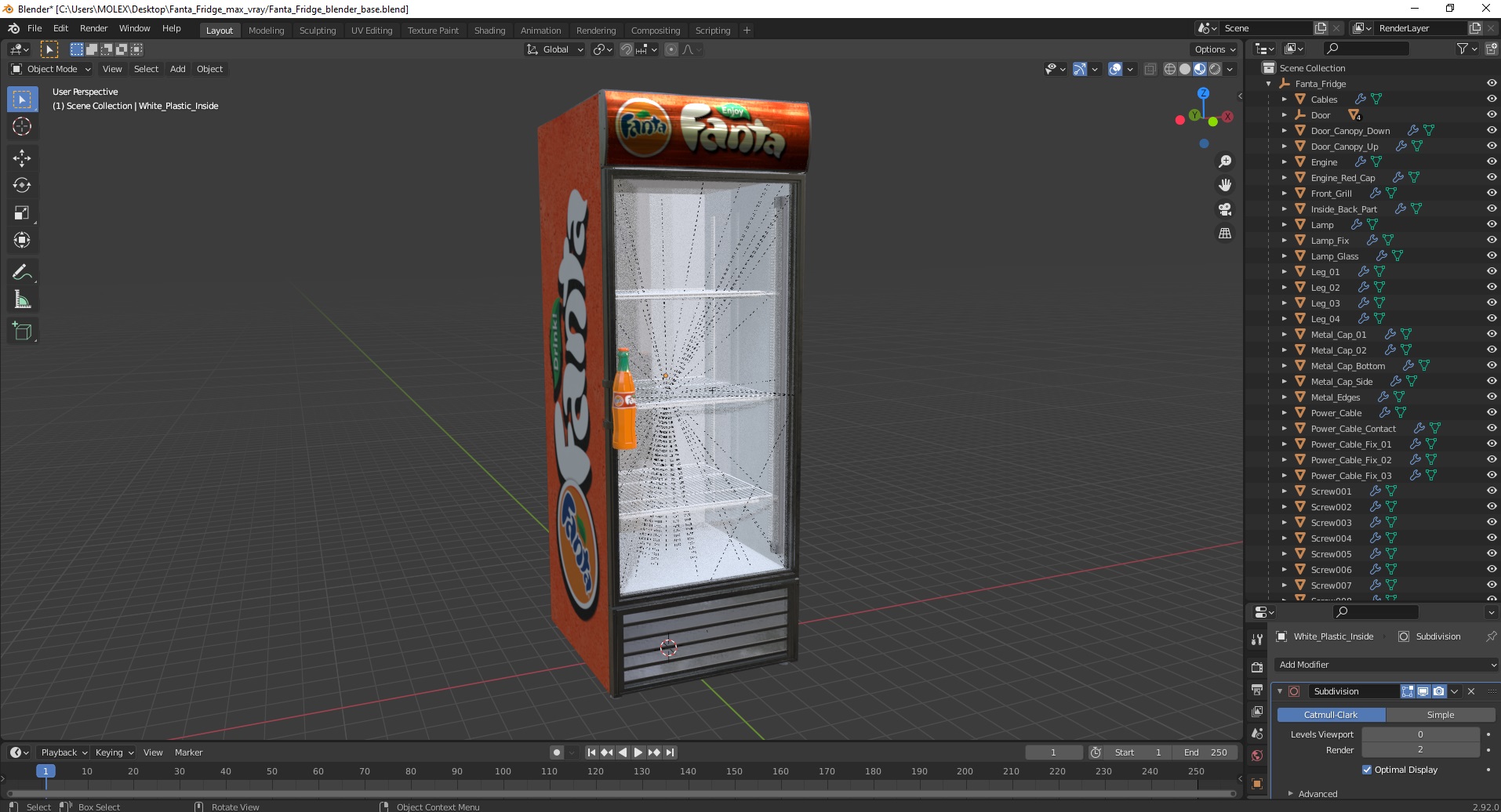Toggle Subdivision modifier render visibility
The height and width of the screenshot is (812, 1501).
(1439, 691)
